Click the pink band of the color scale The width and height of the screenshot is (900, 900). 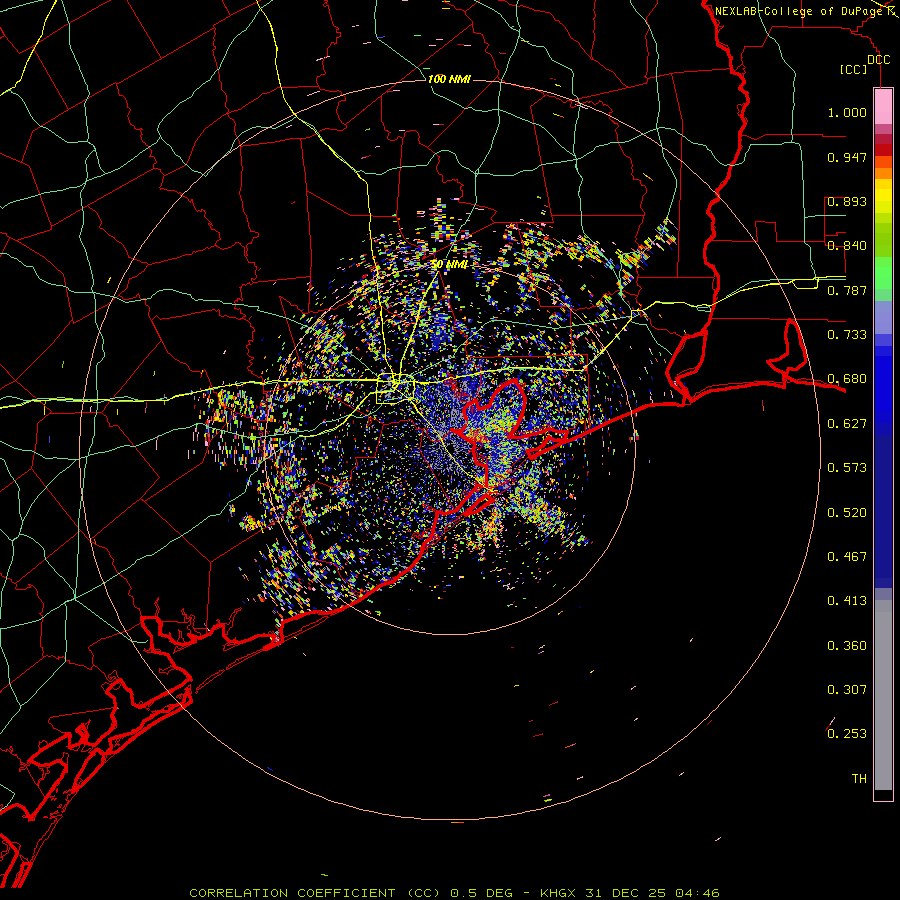coord(883,107)
